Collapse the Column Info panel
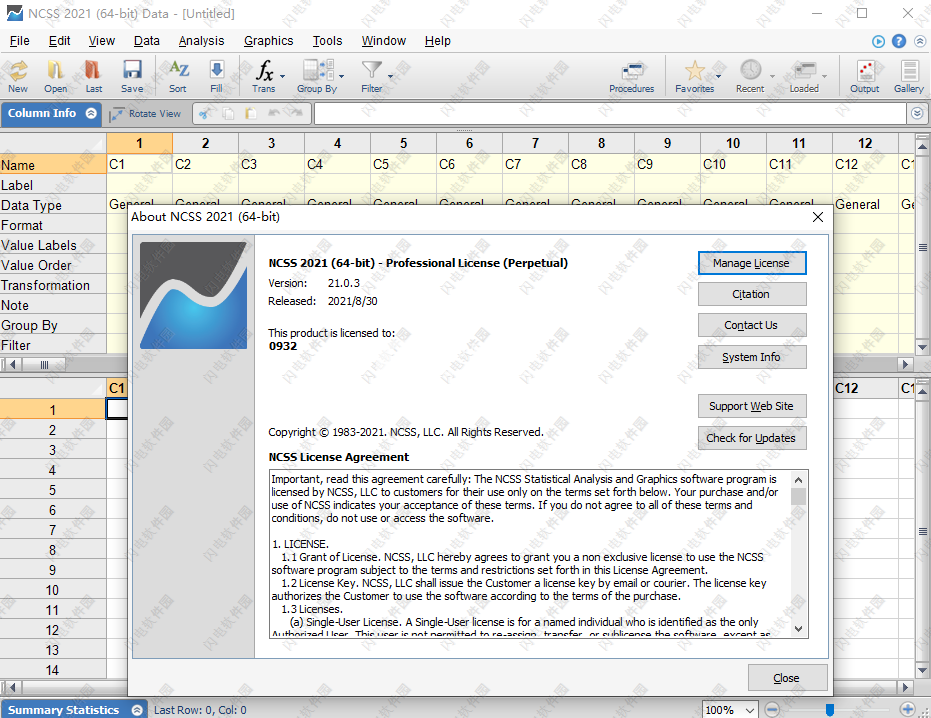This screenshot has width=931, height=718. tap(91, 113)
